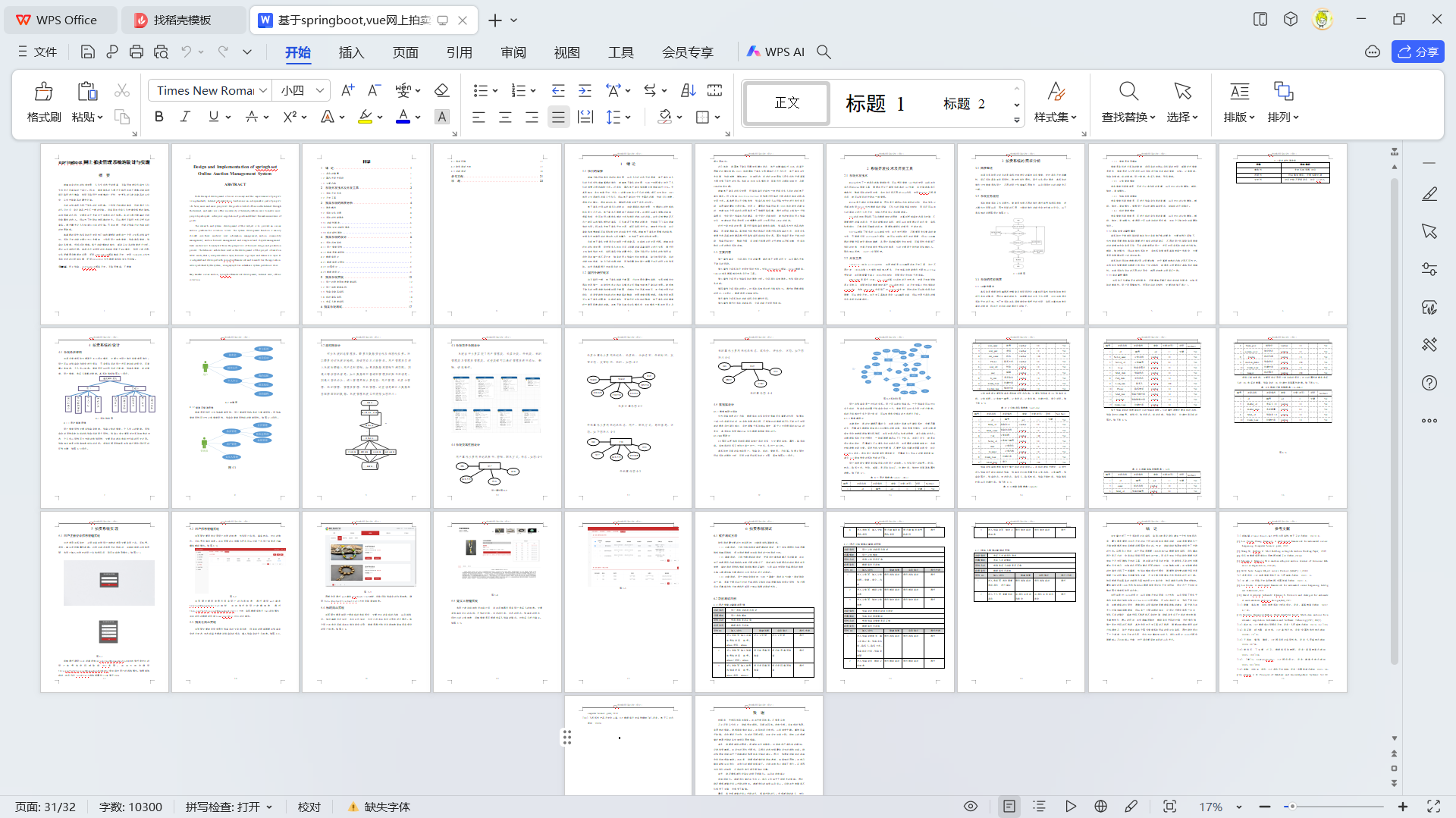Apply the 标题 1 style
Viewport: 1456px width, 818px height.
point(875,103)
